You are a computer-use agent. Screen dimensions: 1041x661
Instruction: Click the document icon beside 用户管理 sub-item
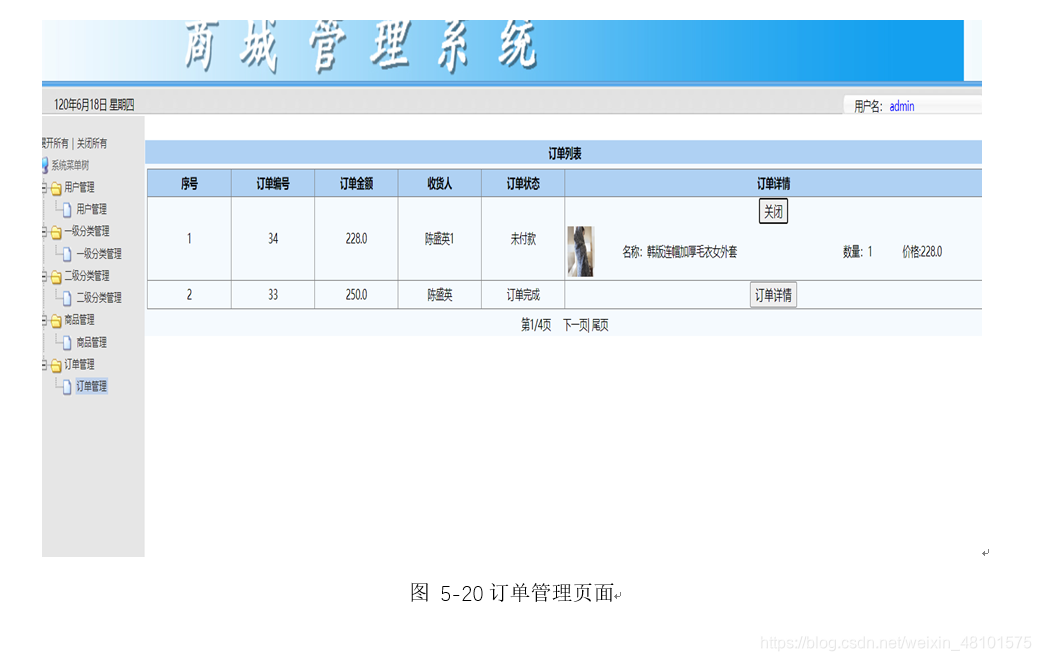pyautogui.click(x=68, y=208)
